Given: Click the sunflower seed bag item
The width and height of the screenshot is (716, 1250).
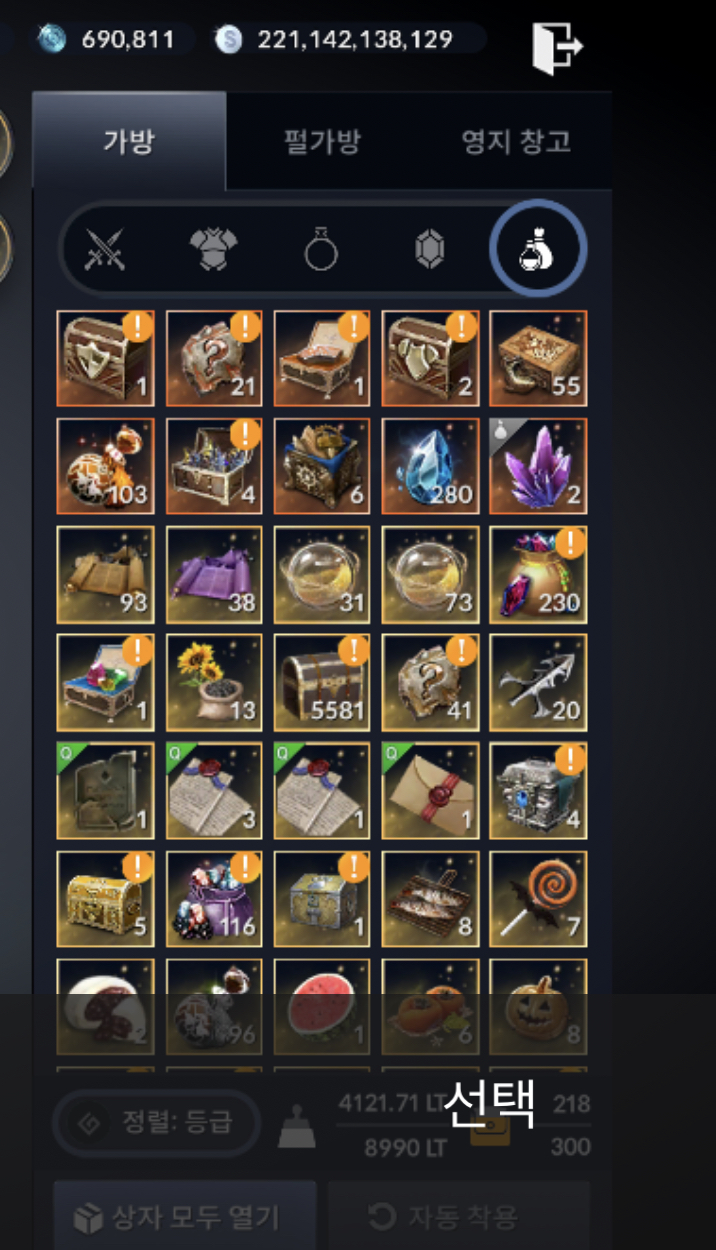Looking at the screenshot, I should pyautogui.click(x=214, y=682).
